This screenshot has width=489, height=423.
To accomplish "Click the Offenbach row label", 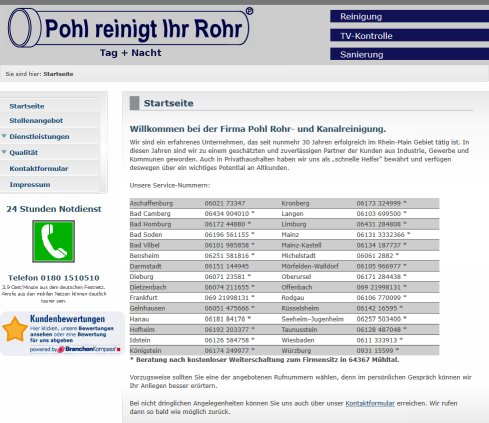I will (x=297, y=287).
